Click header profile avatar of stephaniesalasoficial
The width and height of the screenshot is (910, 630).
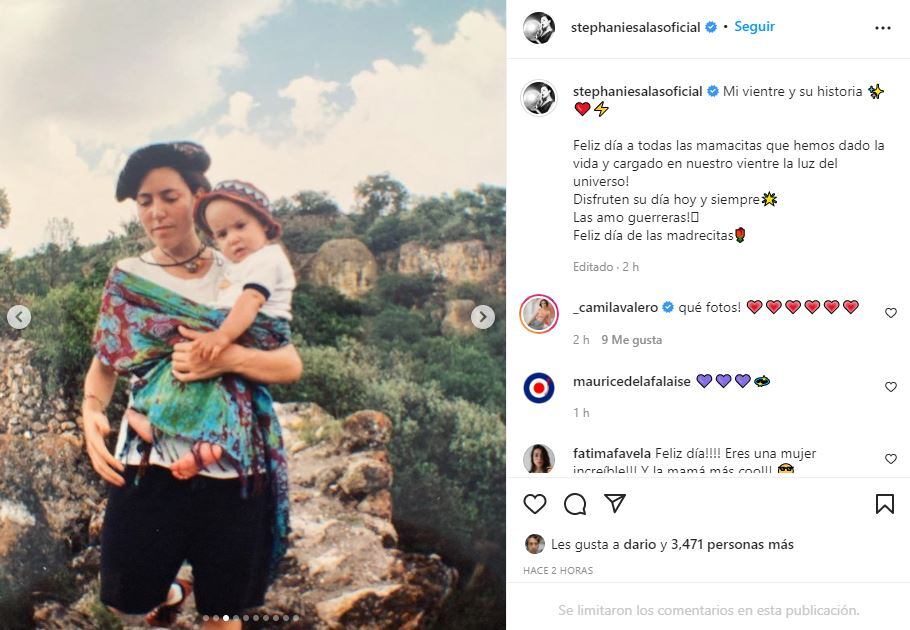pos(539,28)
